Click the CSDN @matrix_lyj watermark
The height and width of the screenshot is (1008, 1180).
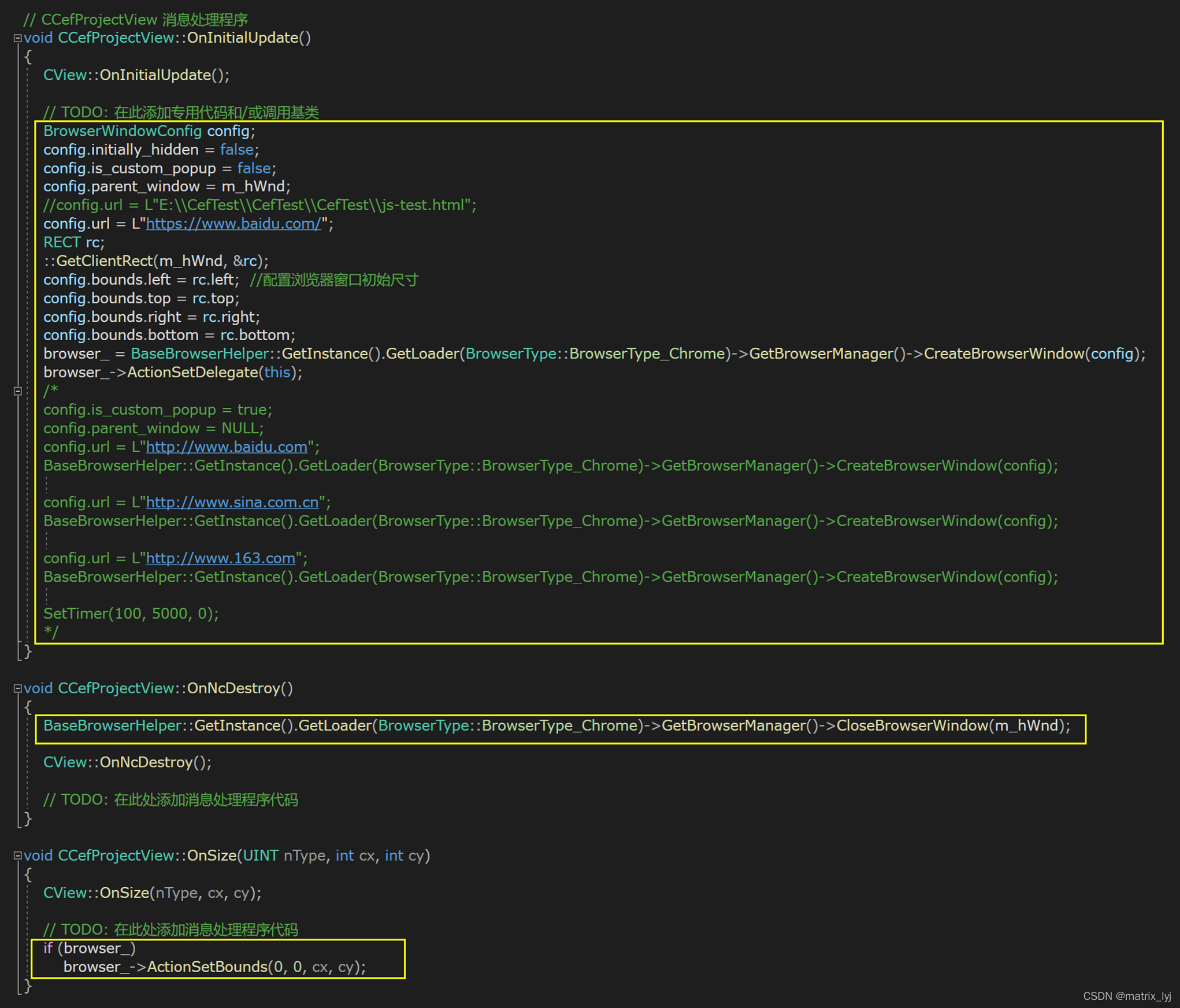point(1126,996)
